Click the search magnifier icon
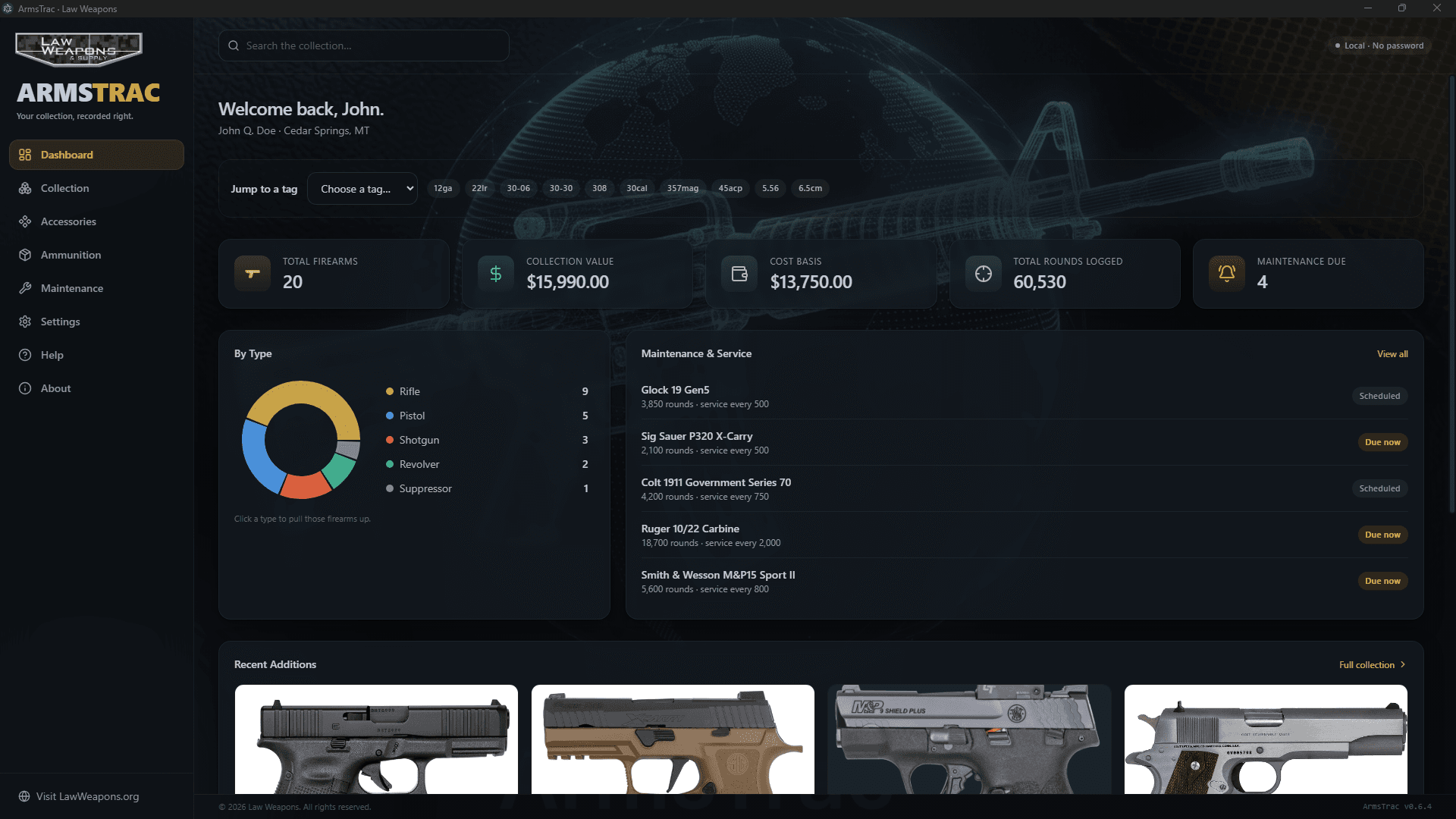This screenshot has height=819, width=1456. click(x=234, y=45)
